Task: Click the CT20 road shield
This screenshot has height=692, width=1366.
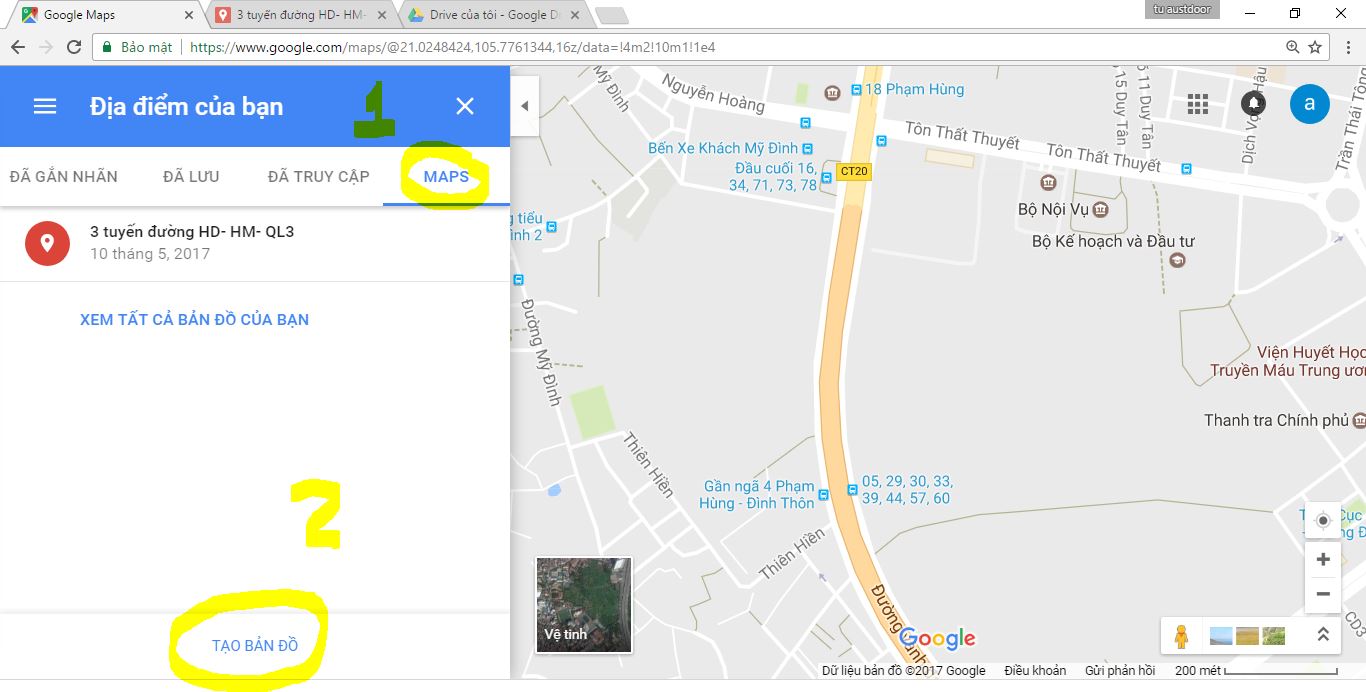Action: [x=854, y=172]
